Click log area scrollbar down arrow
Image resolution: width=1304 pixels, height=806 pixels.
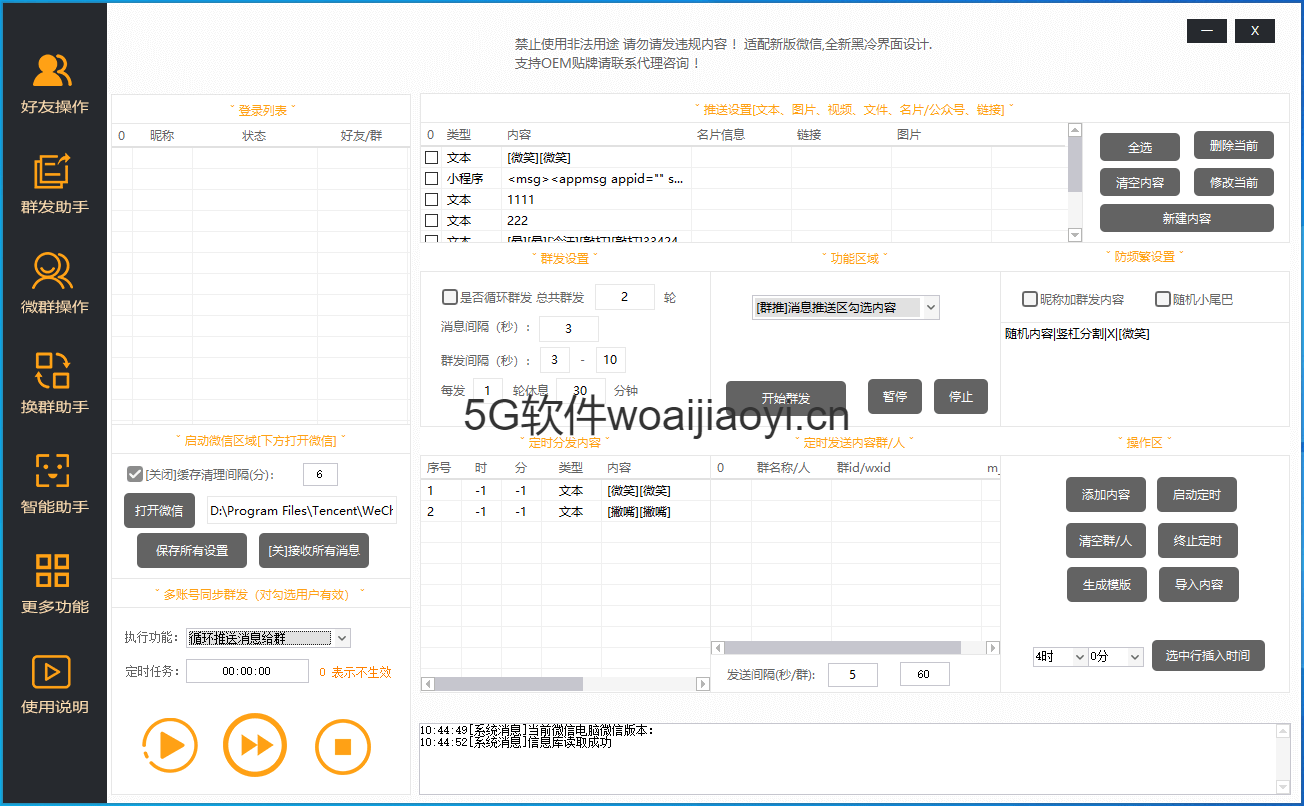tap(1283, 788)
